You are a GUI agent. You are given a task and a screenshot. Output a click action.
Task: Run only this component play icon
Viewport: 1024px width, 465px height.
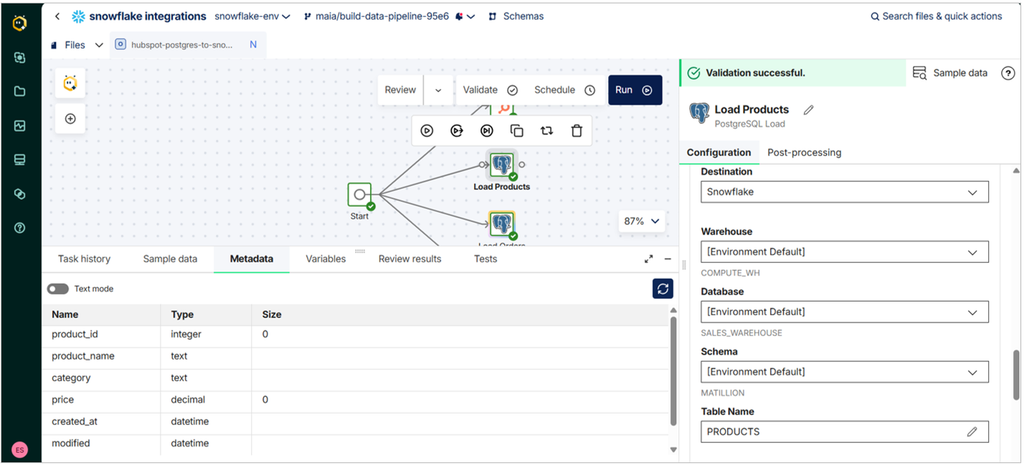click(x=426, y=131)
